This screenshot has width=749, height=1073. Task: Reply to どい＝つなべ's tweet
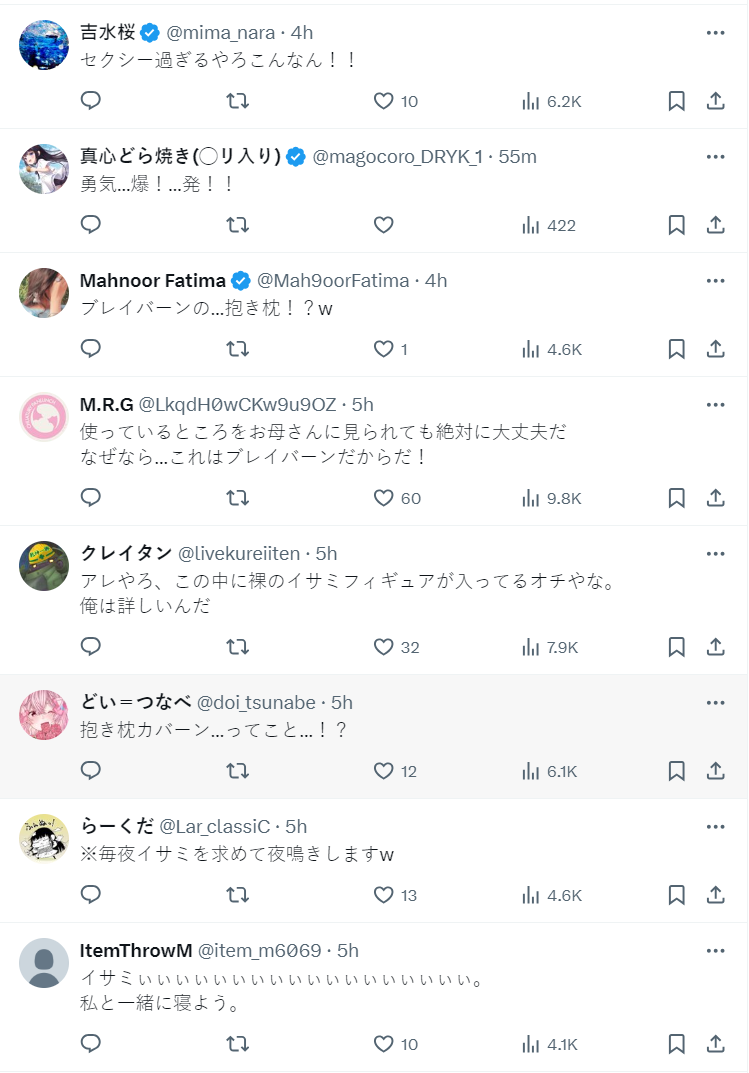(x=91, y=771)
